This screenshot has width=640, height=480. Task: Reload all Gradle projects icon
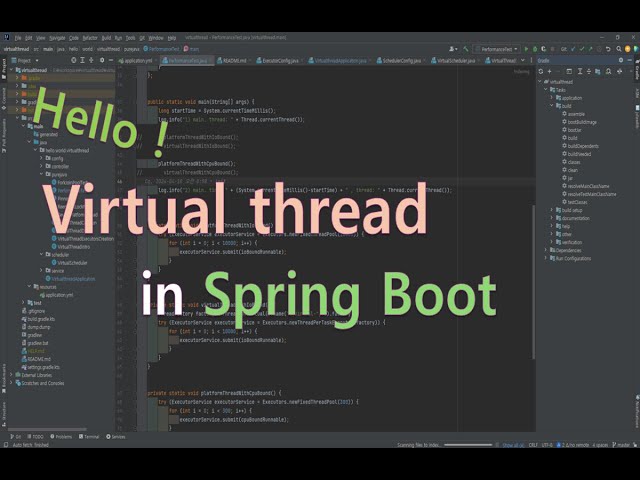[x=541, y=71]
